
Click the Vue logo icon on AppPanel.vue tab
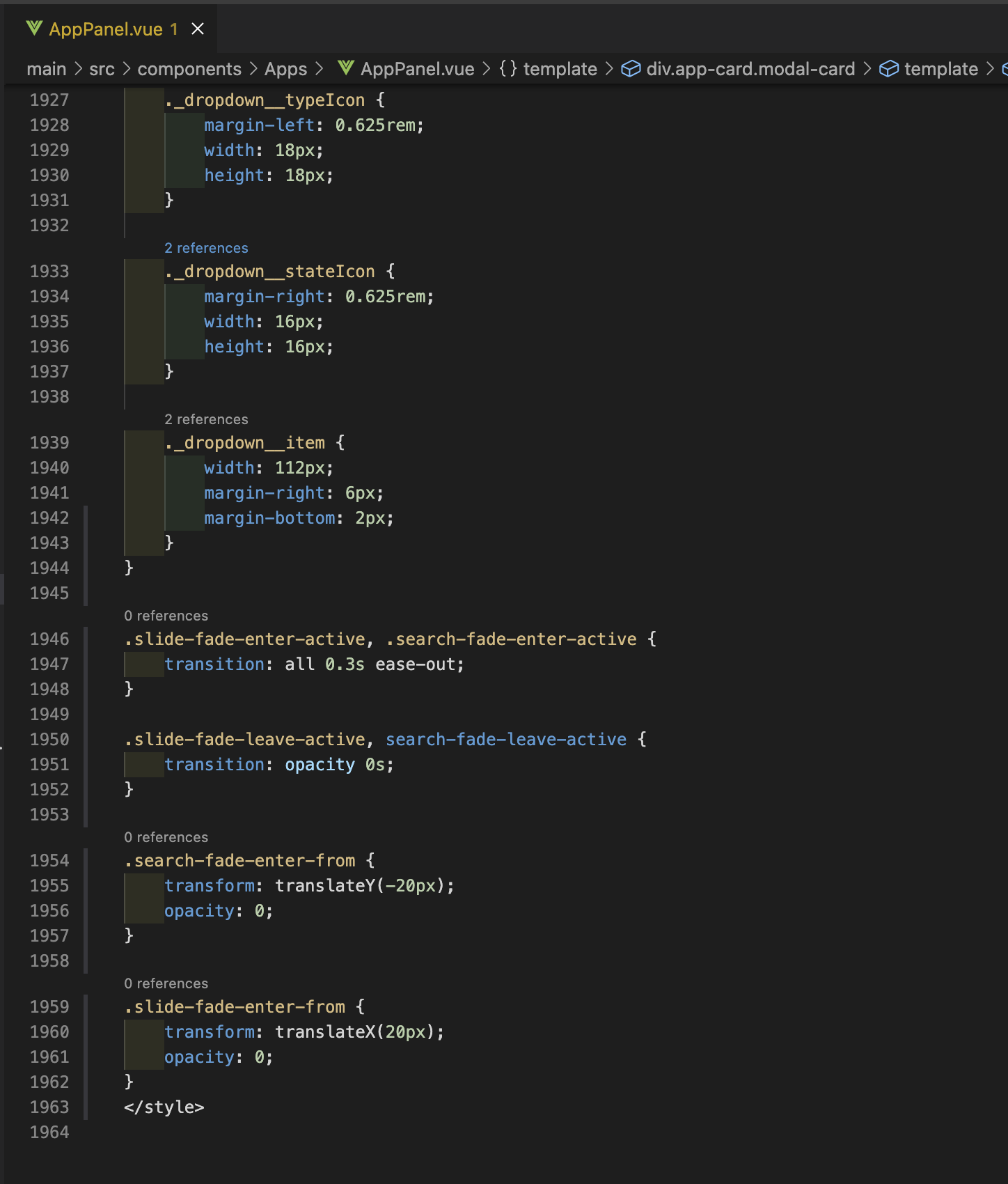(x=34, y=29)
